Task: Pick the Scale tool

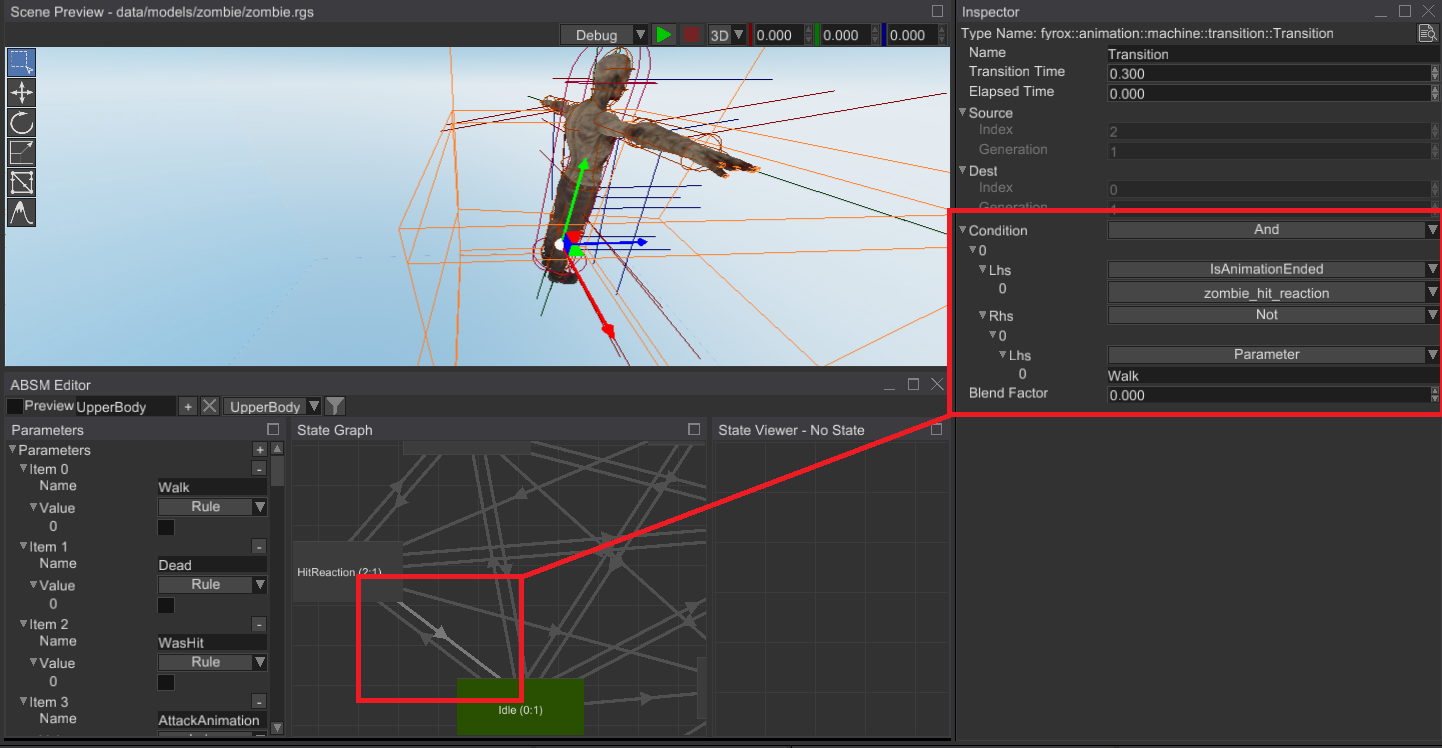Action: point(21,153)
